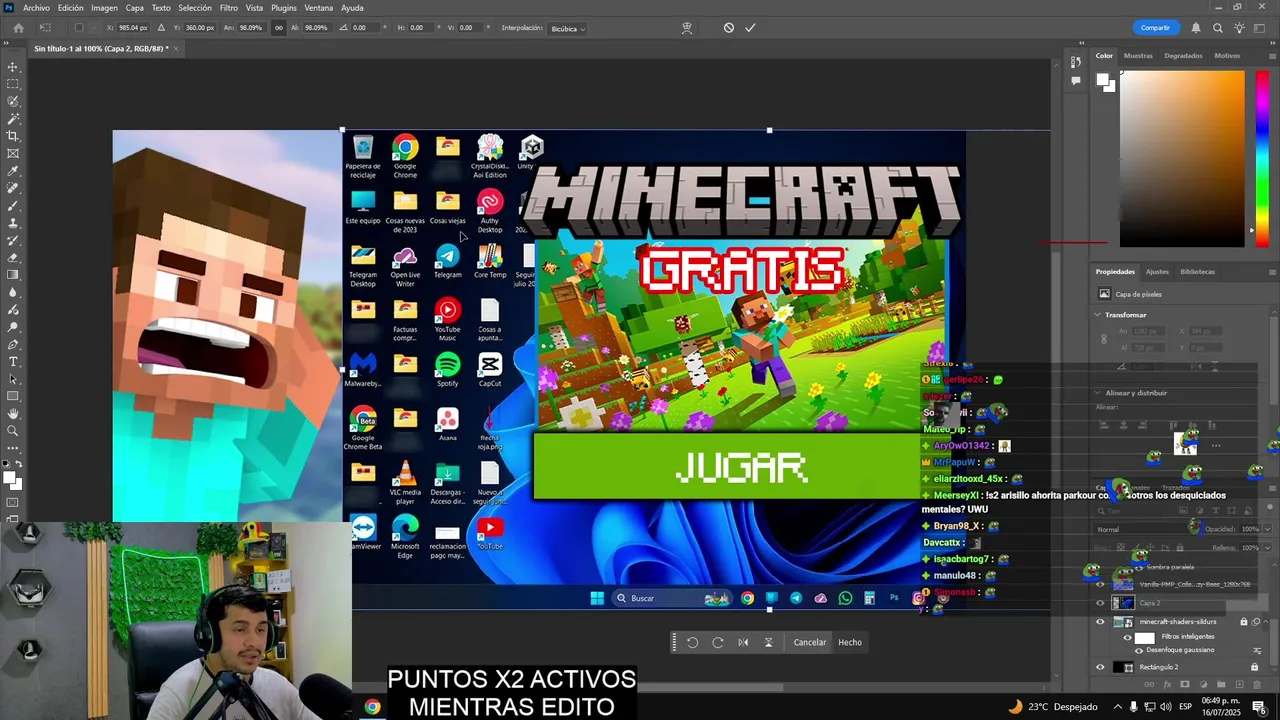Click the vertical hue slider
This screenshot has width=1280, height=720.
tap(1262, 158)
